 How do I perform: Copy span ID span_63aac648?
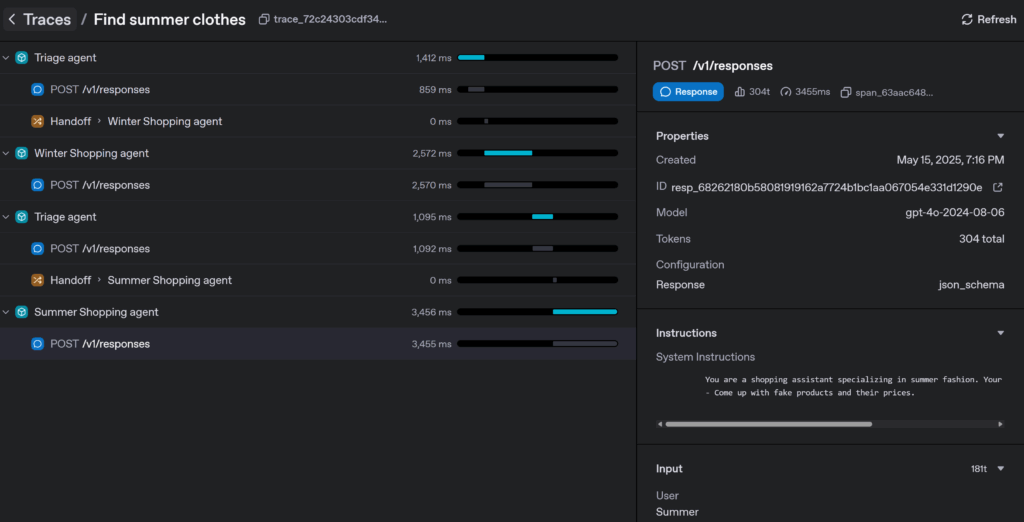pos(846,92)
